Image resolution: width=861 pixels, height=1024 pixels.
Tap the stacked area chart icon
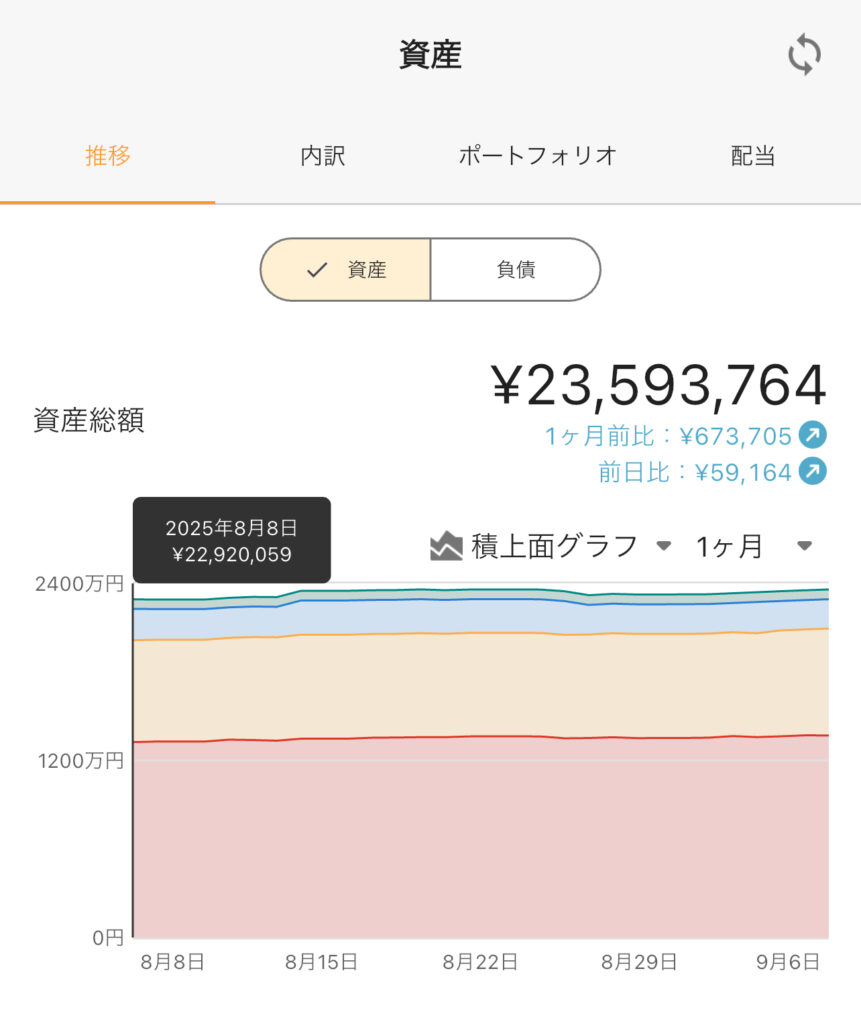click(x=446, y=546)
